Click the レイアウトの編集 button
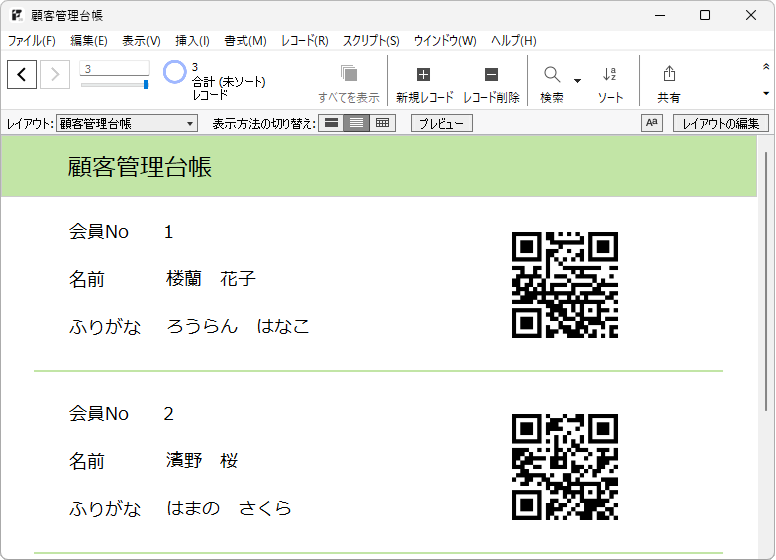Viewport: 776px width, 560px height. (x=721, y=123)
